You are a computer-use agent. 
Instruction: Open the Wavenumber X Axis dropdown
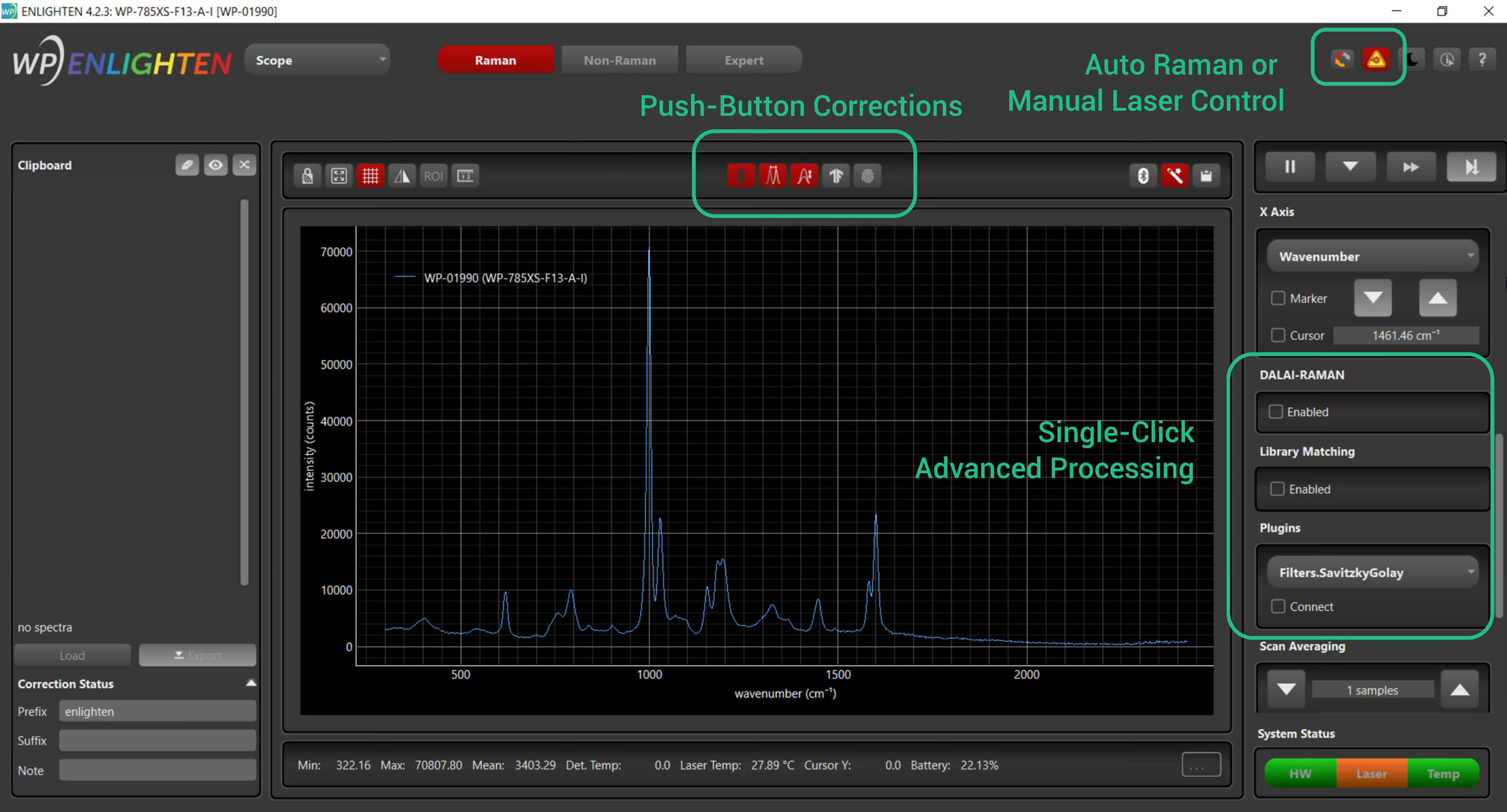coord(1373,256)
